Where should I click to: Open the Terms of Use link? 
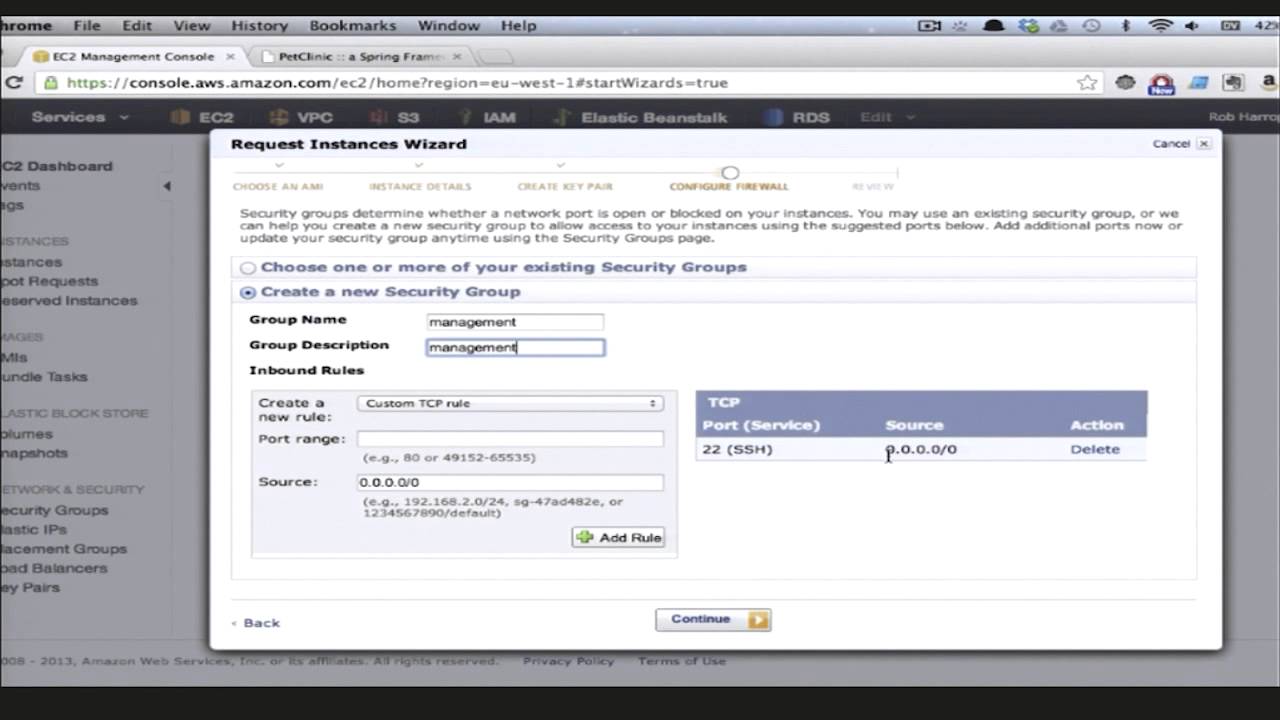682,661
